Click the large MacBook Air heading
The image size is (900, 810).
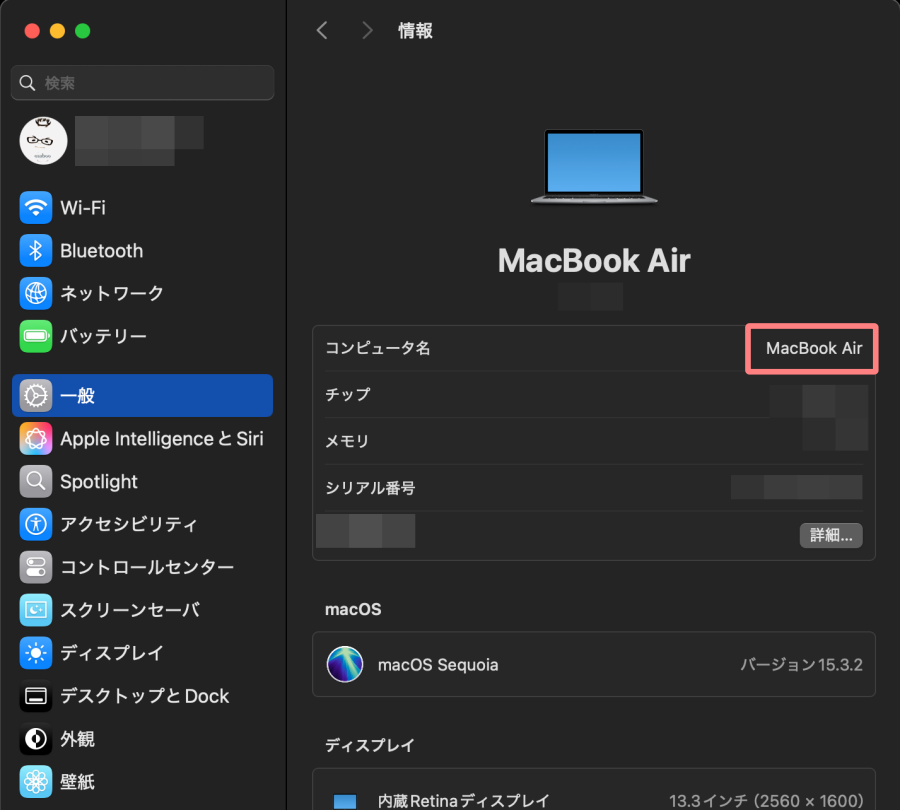(594, 261)
